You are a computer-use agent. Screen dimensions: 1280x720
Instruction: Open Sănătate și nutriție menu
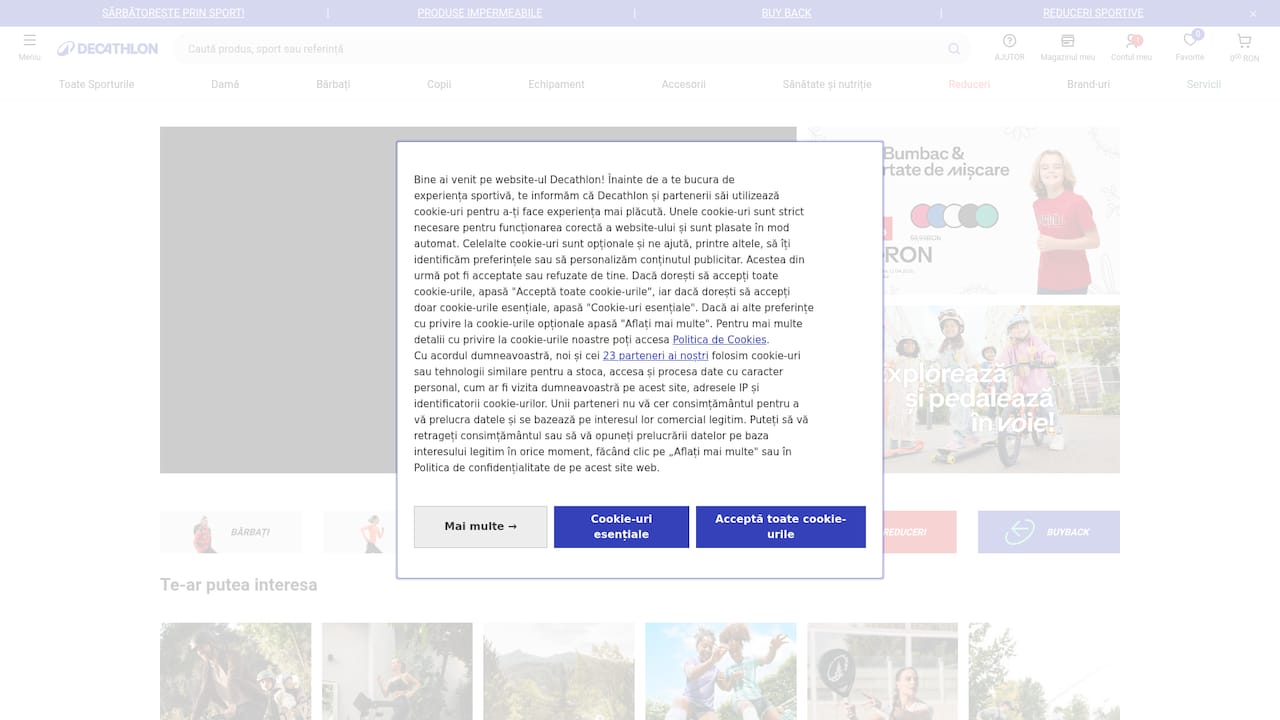coord(827,84)
